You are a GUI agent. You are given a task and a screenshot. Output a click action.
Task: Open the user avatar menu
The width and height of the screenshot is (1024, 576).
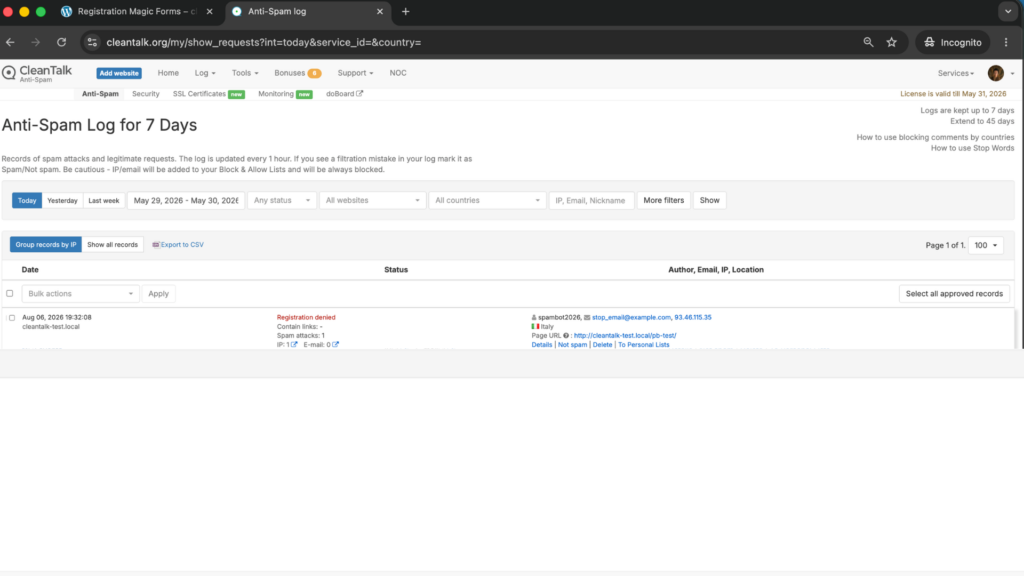(995, 73)
